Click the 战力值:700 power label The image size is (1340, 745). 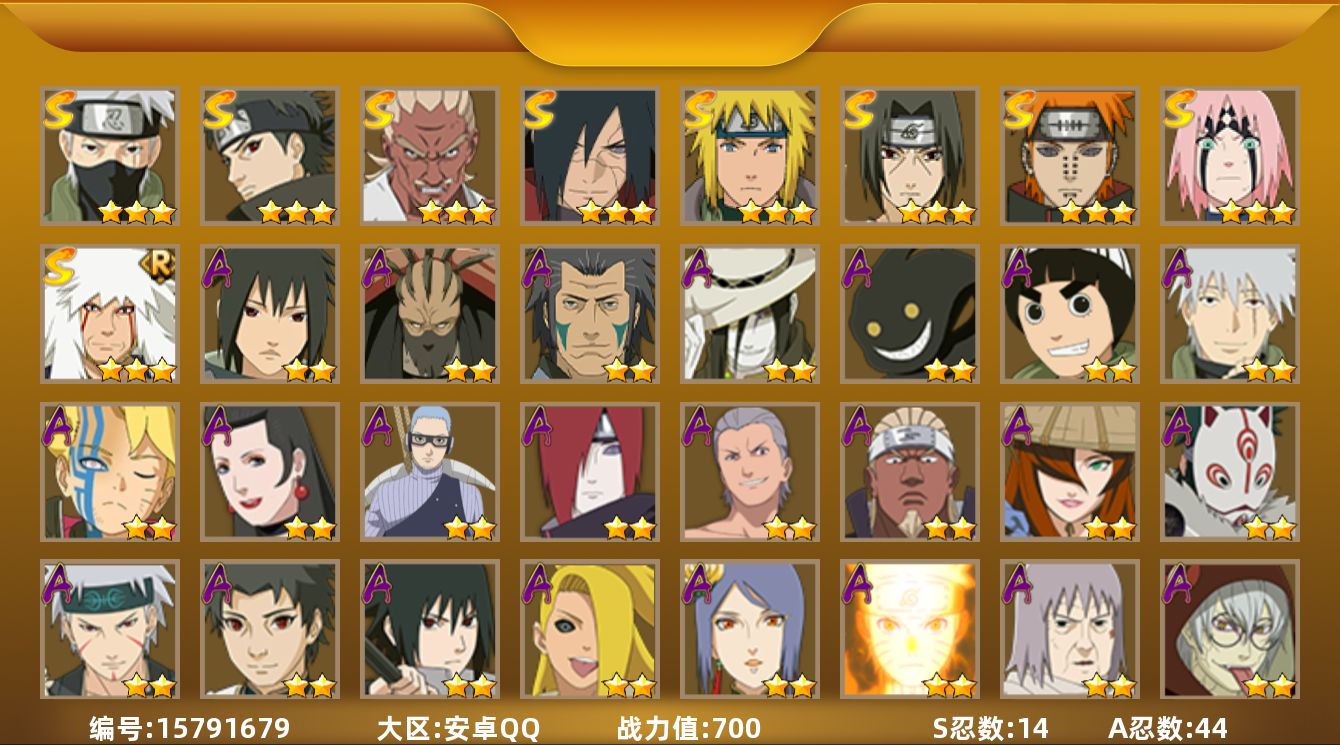689,728
